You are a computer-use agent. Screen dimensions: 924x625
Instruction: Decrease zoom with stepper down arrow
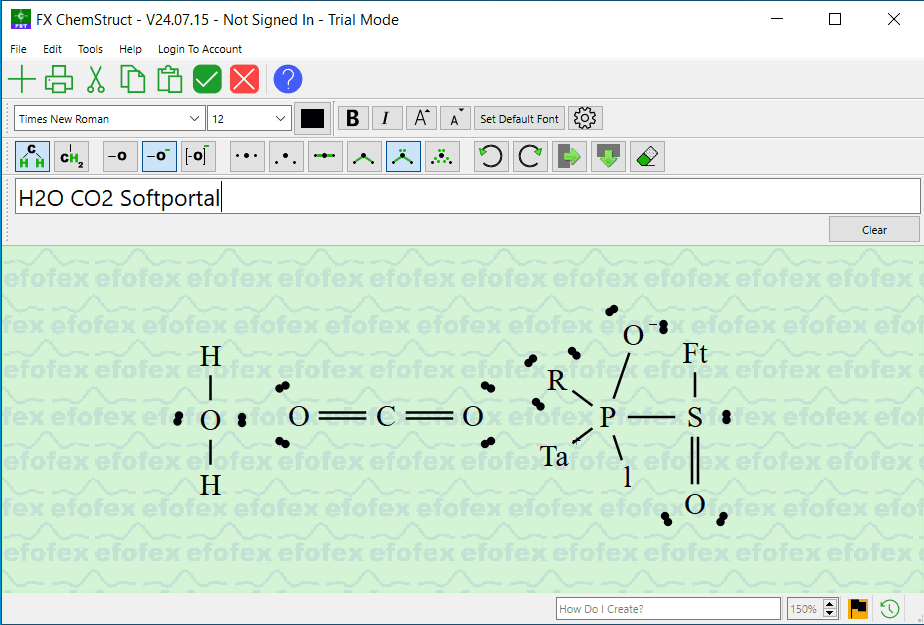point(830,613)
